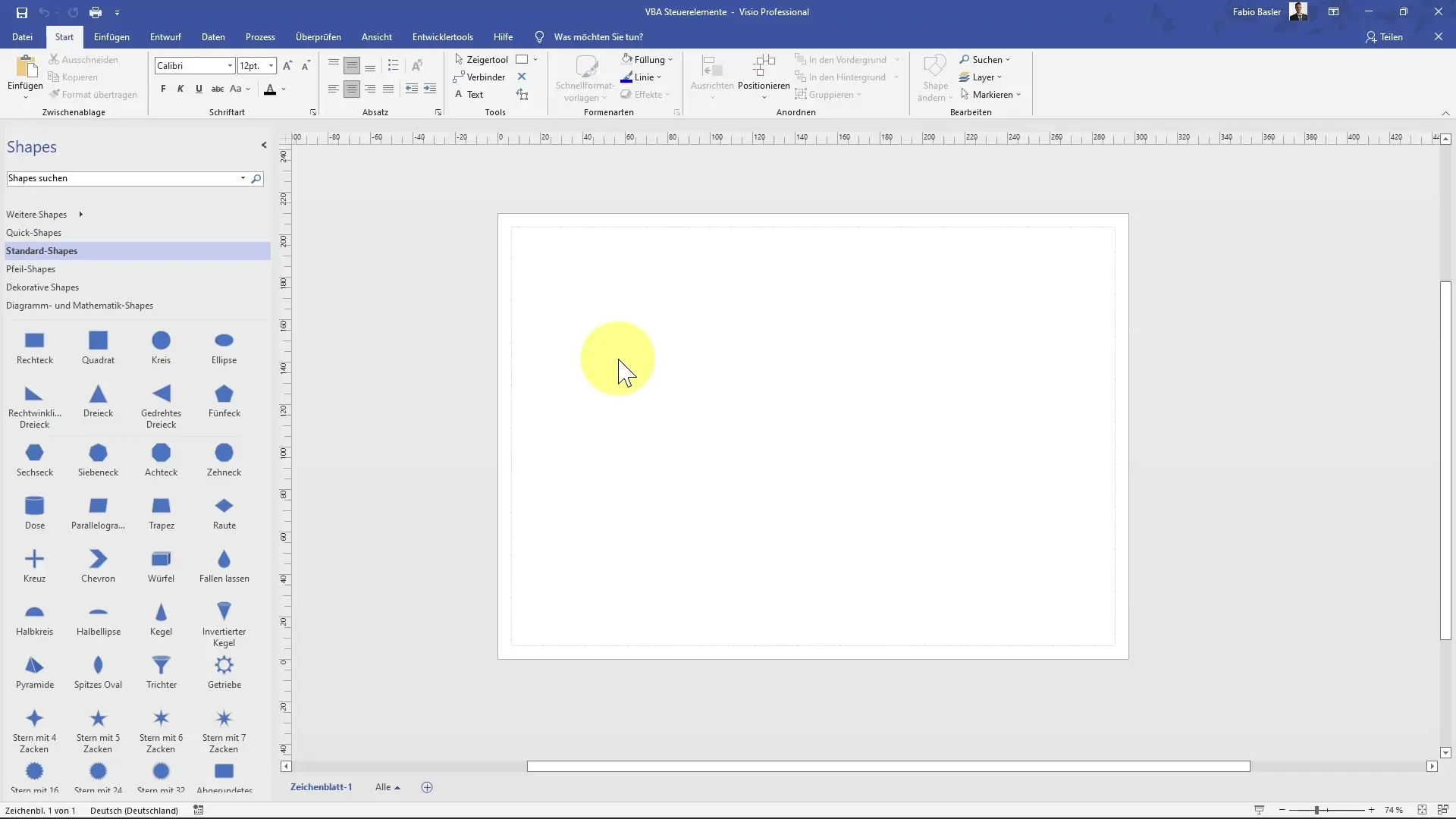This screenshot has height=819, width=1456.
Task: Select the Dreieck shape
Action: 98,401
